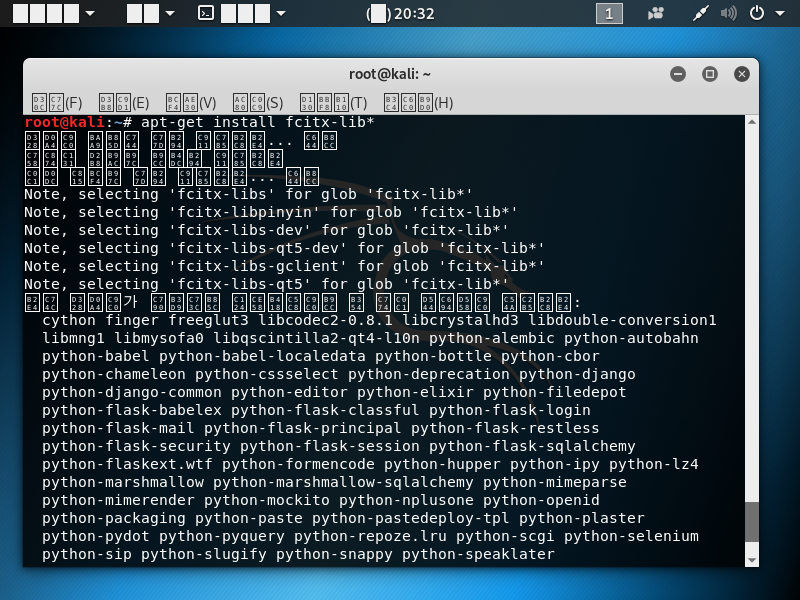800x600 pixels.
Task: Click the 'fcitx-libpinyin' note line
Action: pyautogui.click(x=271, y=212)
